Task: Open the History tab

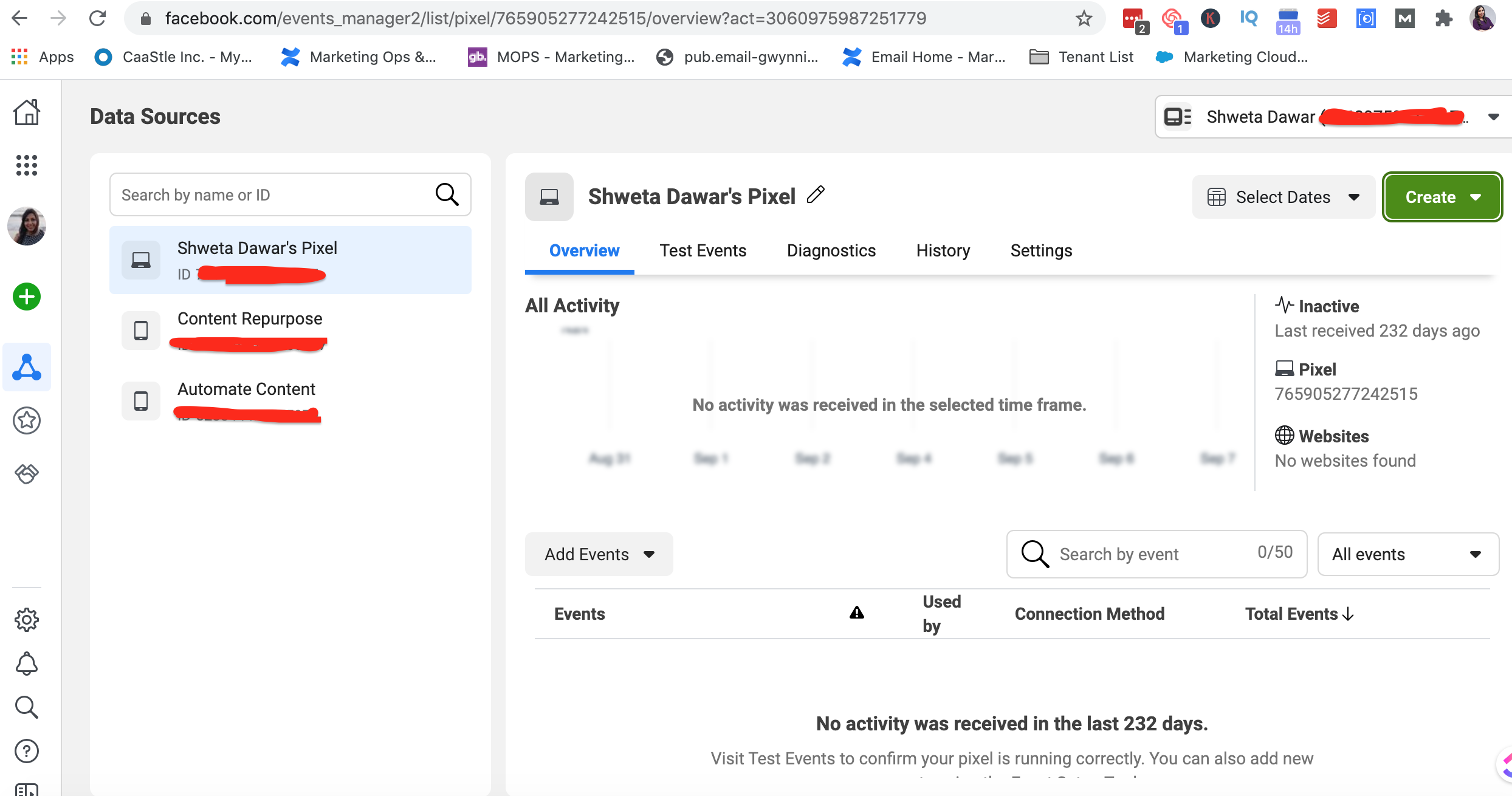Action: pos(943,250)
